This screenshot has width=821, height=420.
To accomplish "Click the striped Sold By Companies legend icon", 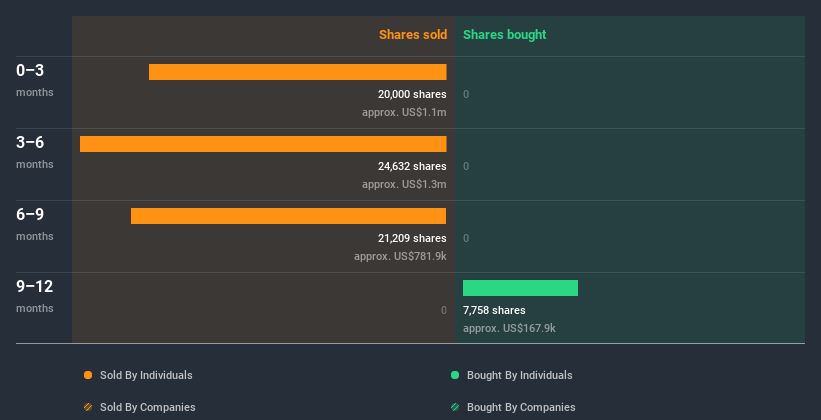I will pos(88,407).
